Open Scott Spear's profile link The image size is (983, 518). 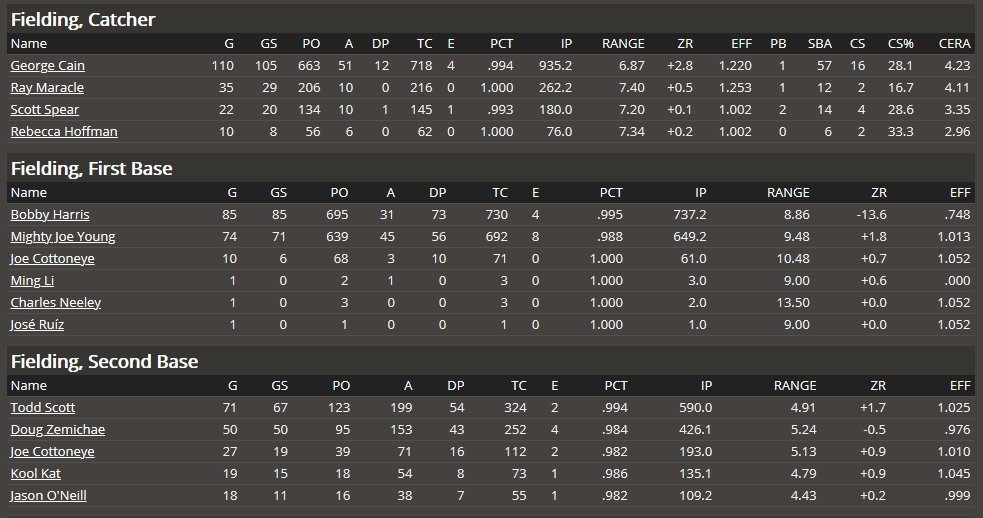tap(44, 110)
